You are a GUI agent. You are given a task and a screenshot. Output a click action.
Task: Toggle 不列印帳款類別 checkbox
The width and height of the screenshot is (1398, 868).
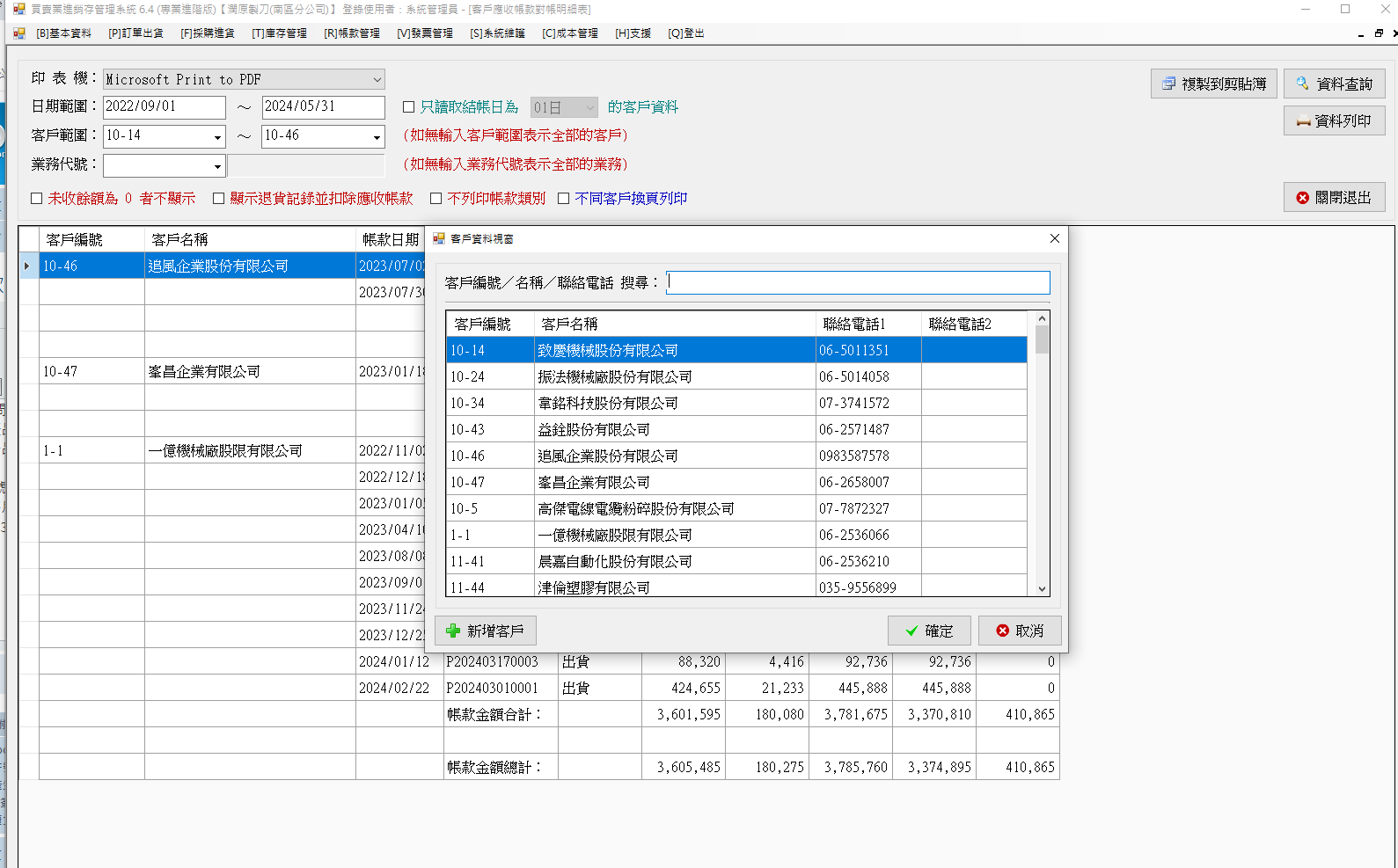pyautogui.click(x=436, y=199)
